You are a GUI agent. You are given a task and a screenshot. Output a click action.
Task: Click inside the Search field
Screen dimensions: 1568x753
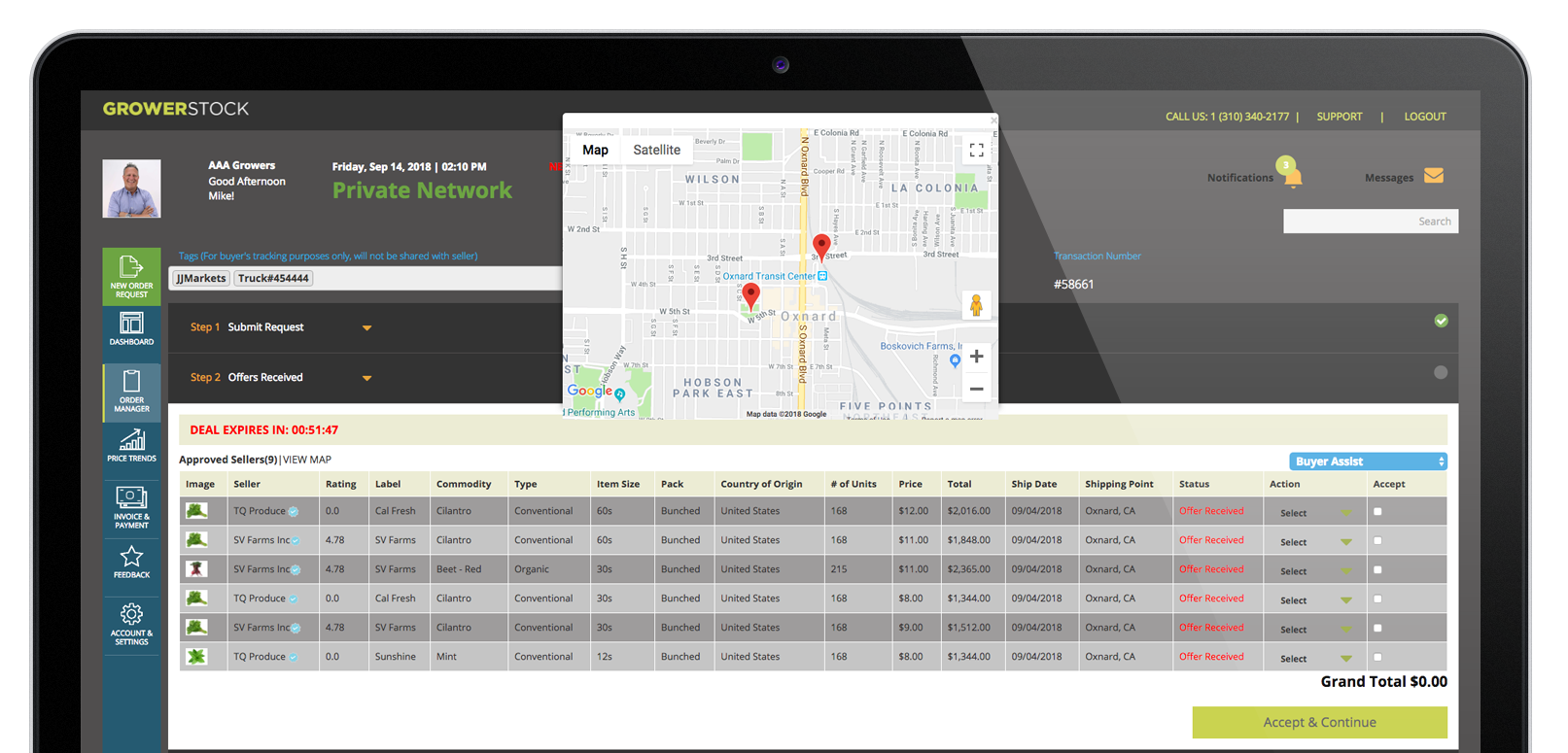coord(1371,222)
